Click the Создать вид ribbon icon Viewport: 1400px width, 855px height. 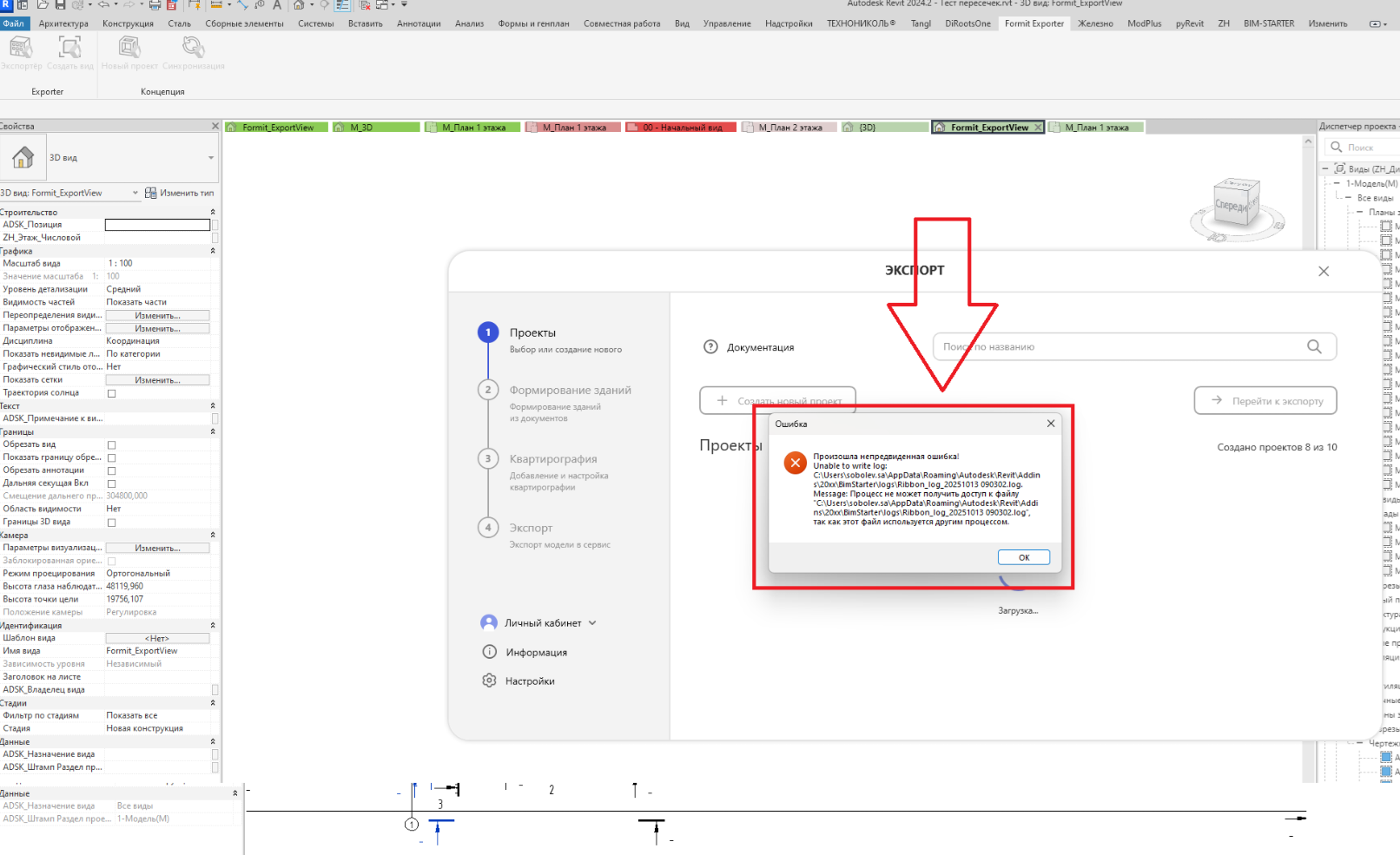click(69, 46)
